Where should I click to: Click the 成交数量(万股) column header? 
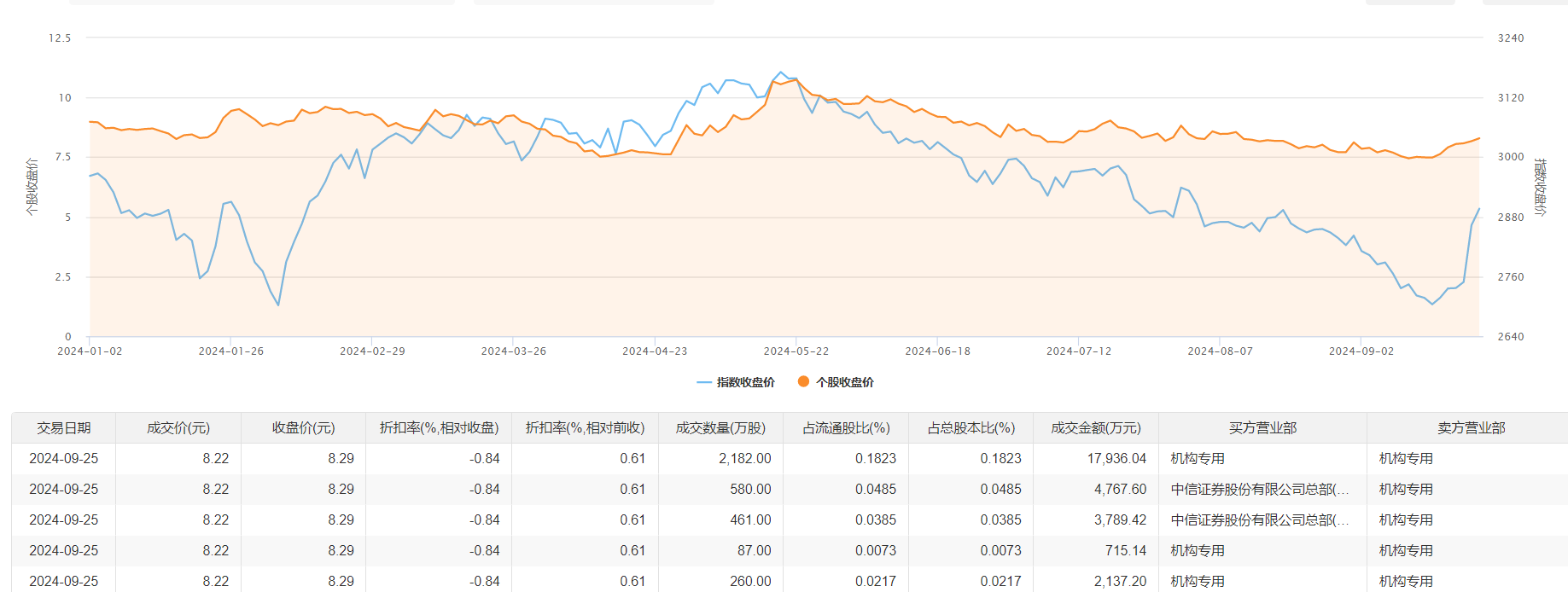pos(720,428)
